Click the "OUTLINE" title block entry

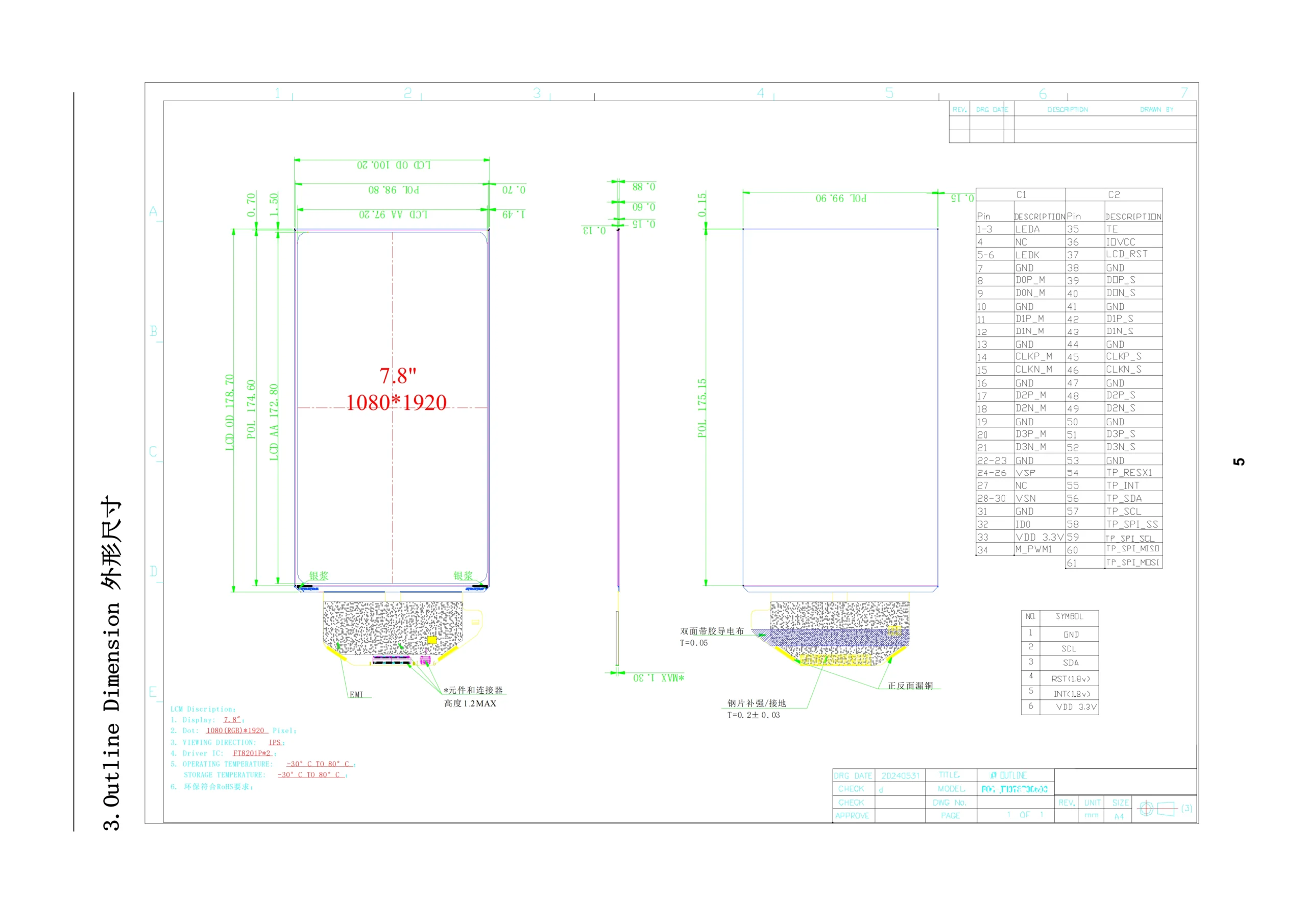(1013, 776)
